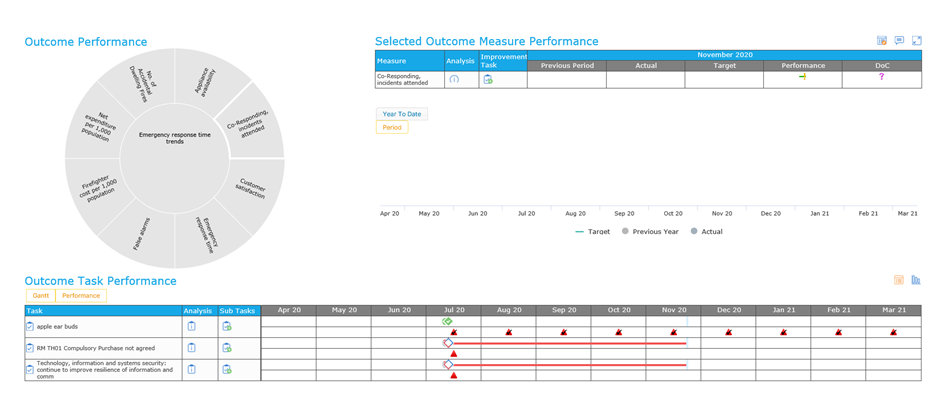940x397 pixels.
Task: Open comments speech bubble icon top right
Action: coord(899,41)
